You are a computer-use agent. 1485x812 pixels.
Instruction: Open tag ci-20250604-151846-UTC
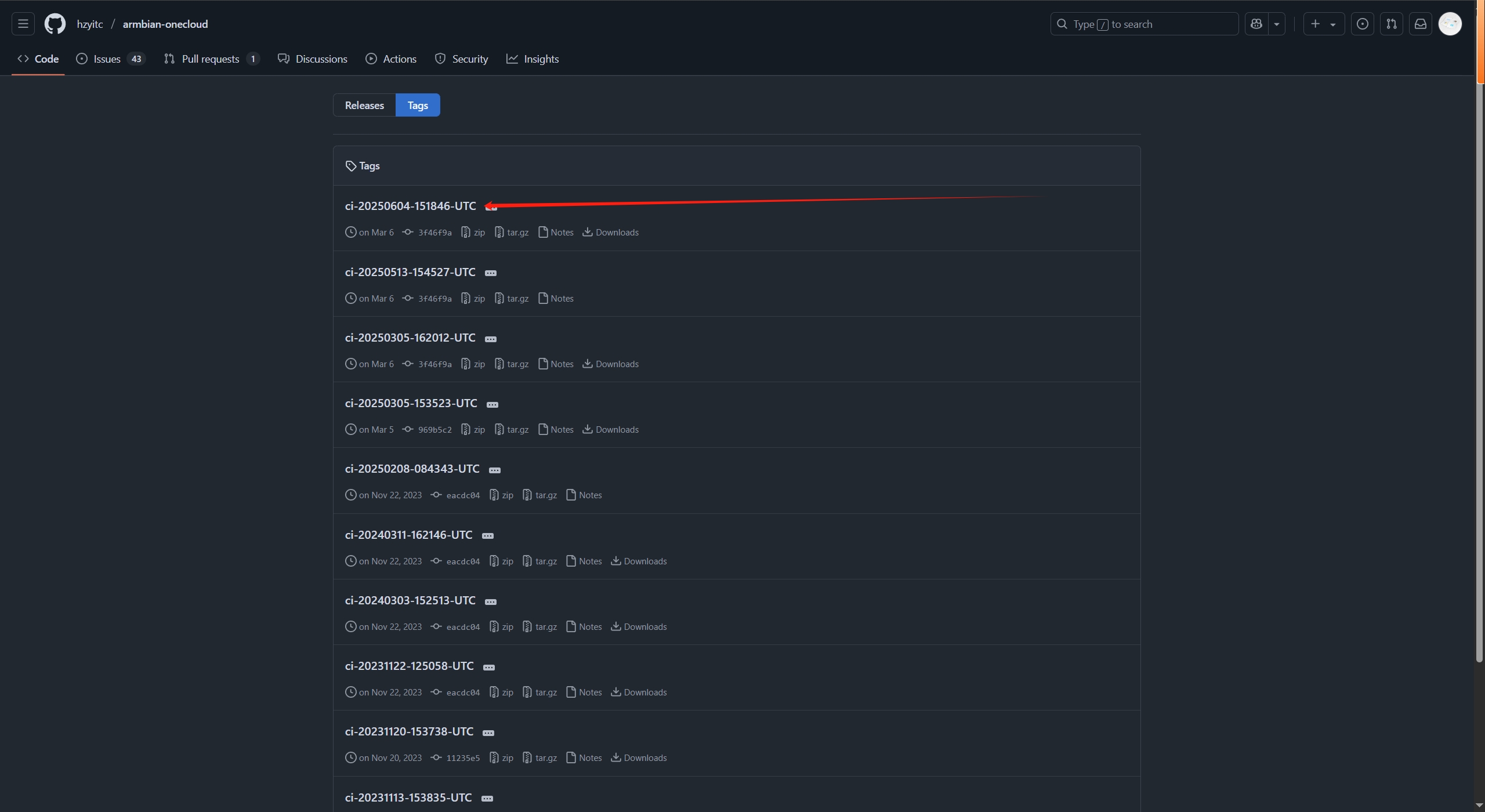pyautogui.click(x=410, y=206)
